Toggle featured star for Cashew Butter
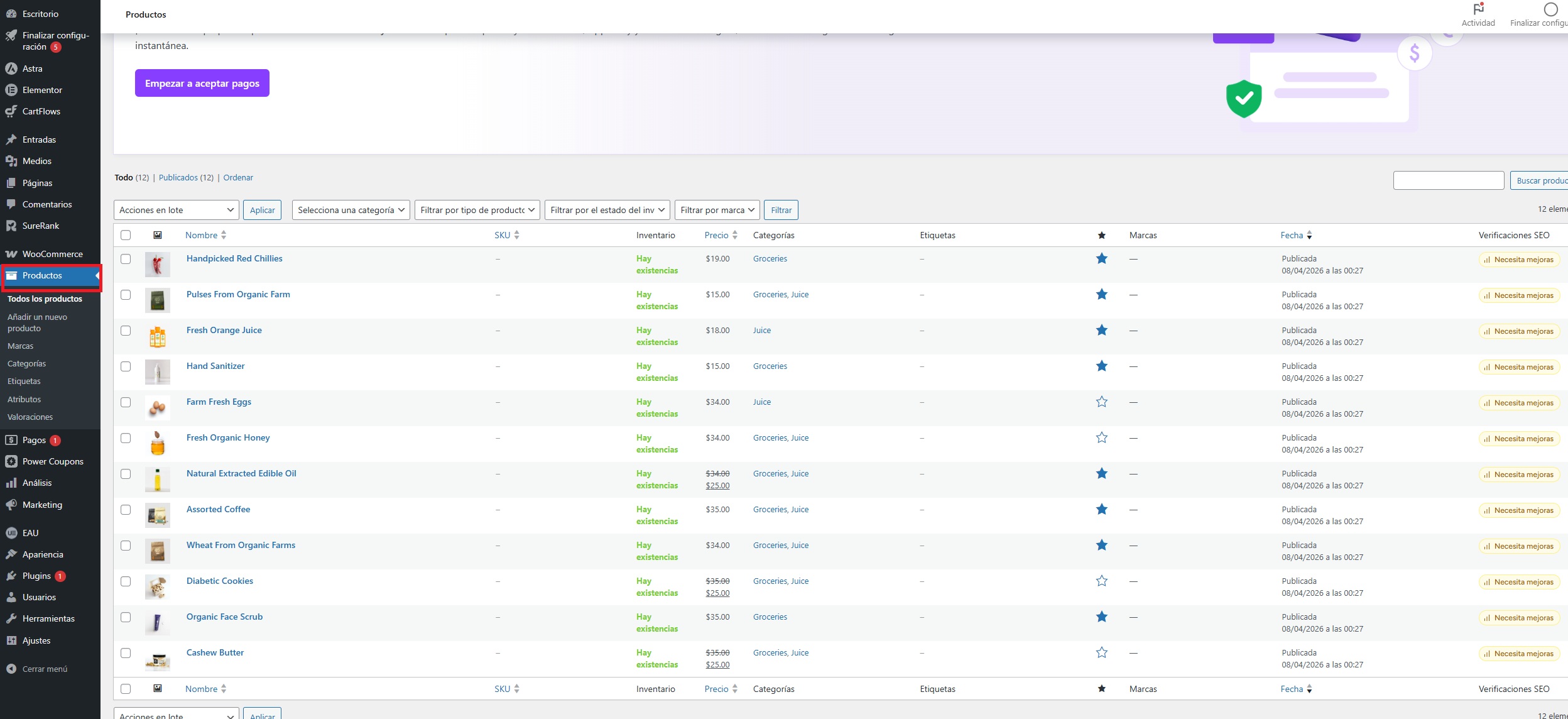1568x719 pixels. pos(1101,652)
